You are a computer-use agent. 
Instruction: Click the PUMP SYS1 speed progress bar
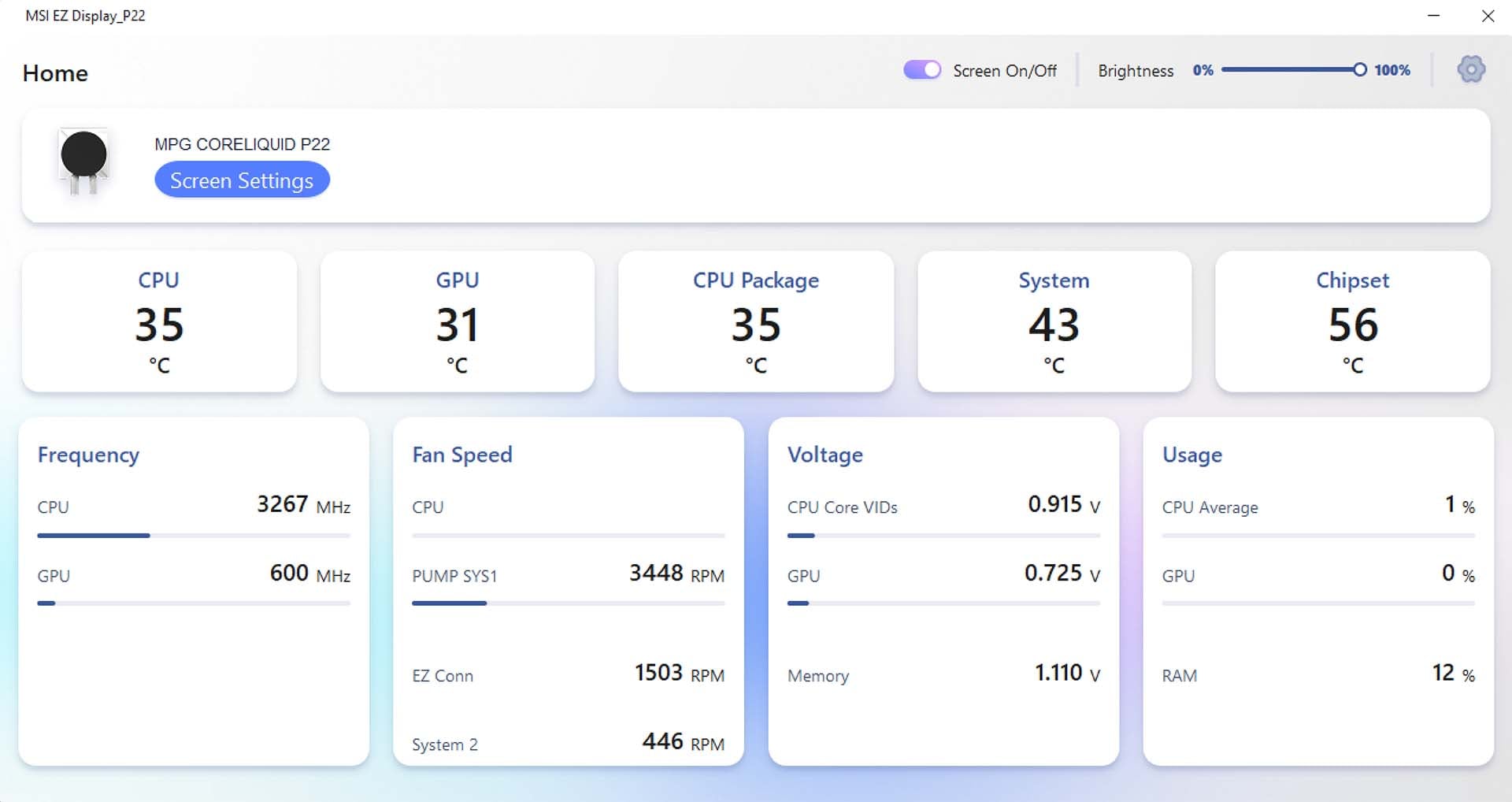point(569,603)
